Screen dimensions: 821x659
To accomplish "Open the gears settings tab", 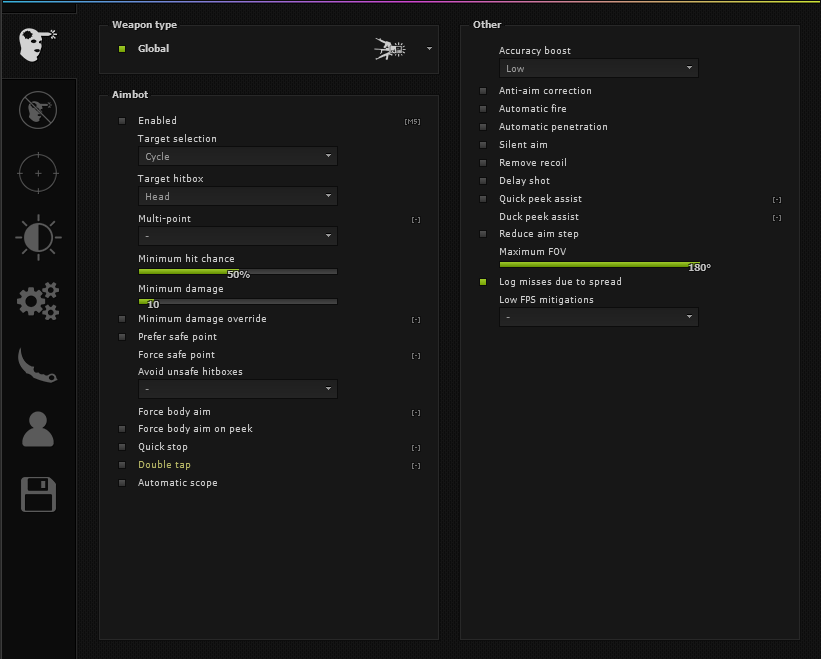I will [38, 301].
